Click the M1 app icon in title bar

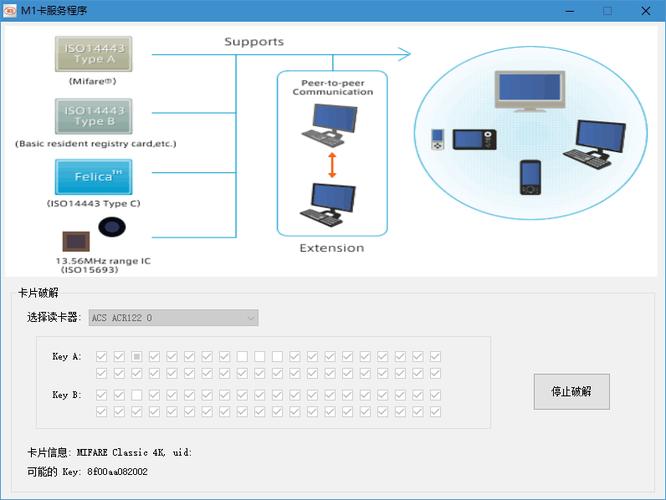(x=11, y=10)
